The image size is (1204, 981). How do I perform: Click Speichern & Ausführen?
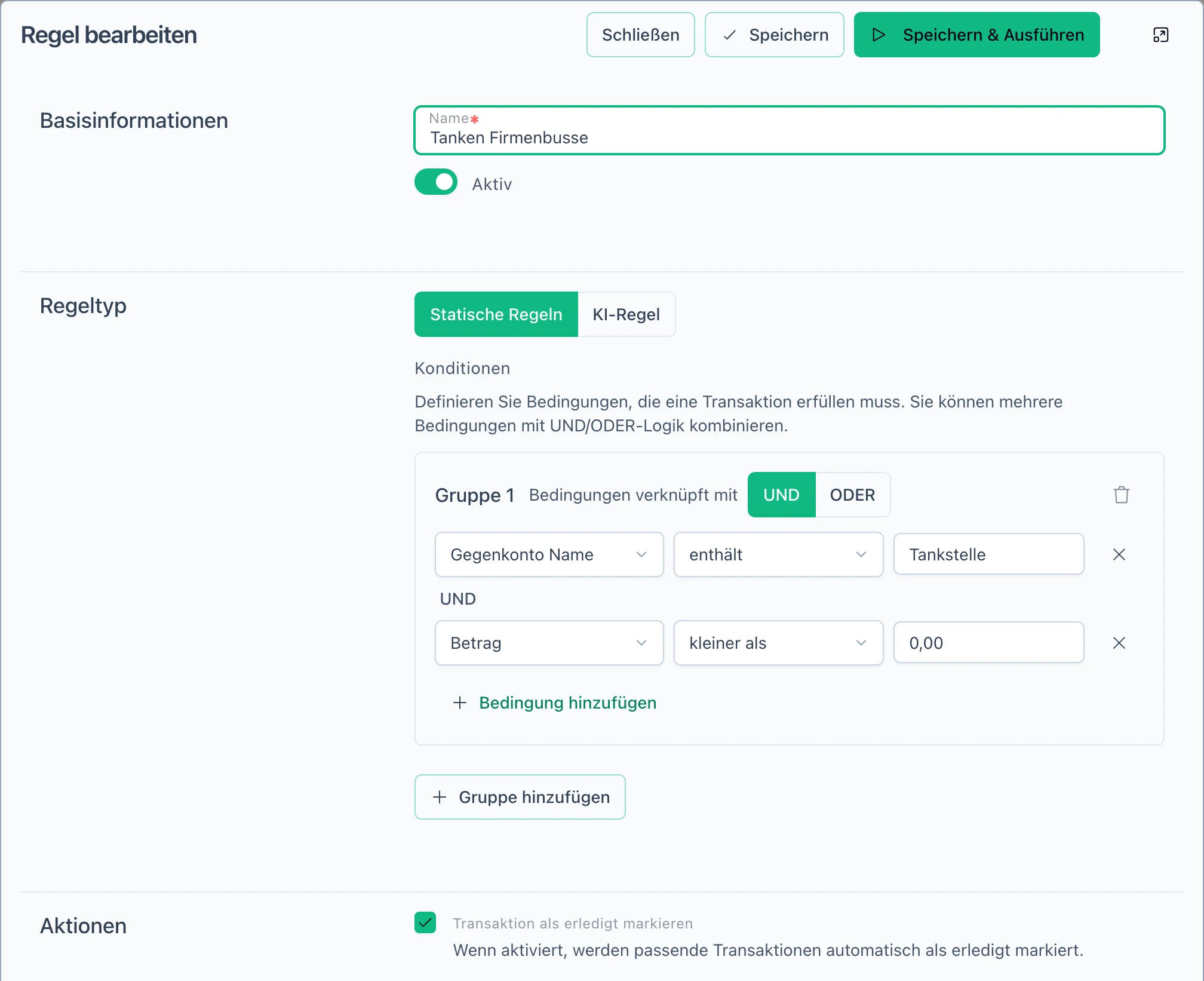coord(976,35)
